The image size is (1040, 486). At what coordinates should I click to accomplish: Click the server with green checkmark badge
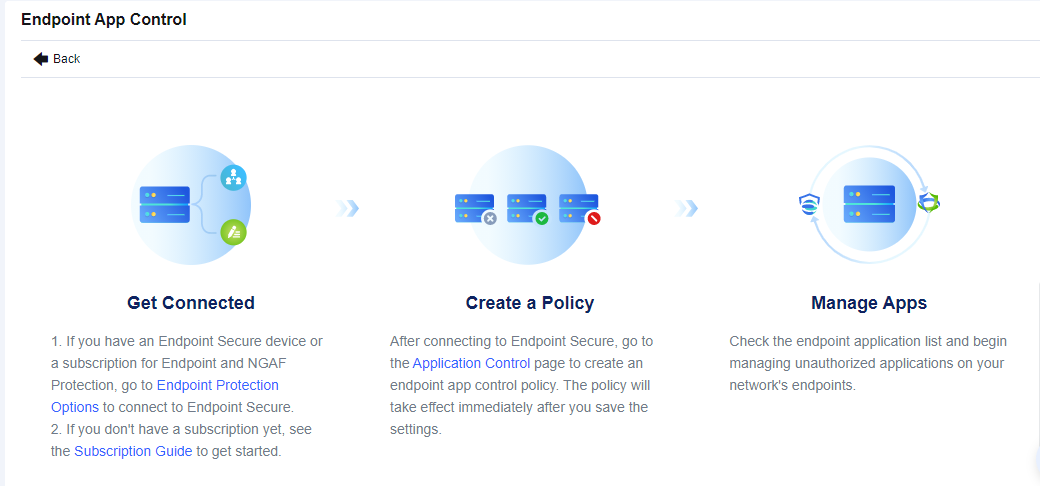(x=527, y=208)
